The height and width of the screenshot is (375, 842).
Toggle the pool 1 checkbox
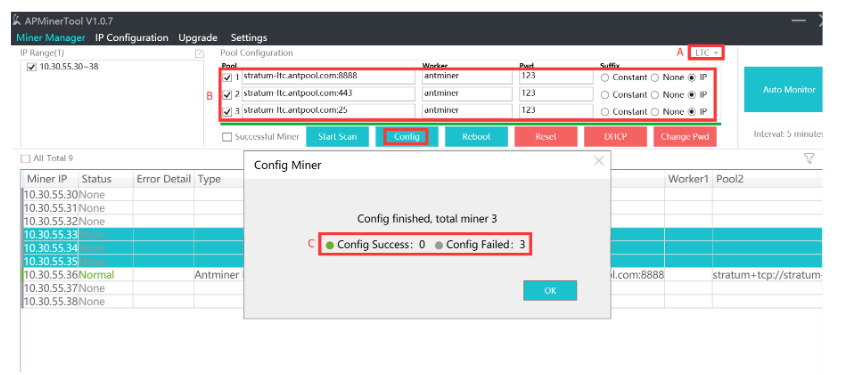[227, 77]
